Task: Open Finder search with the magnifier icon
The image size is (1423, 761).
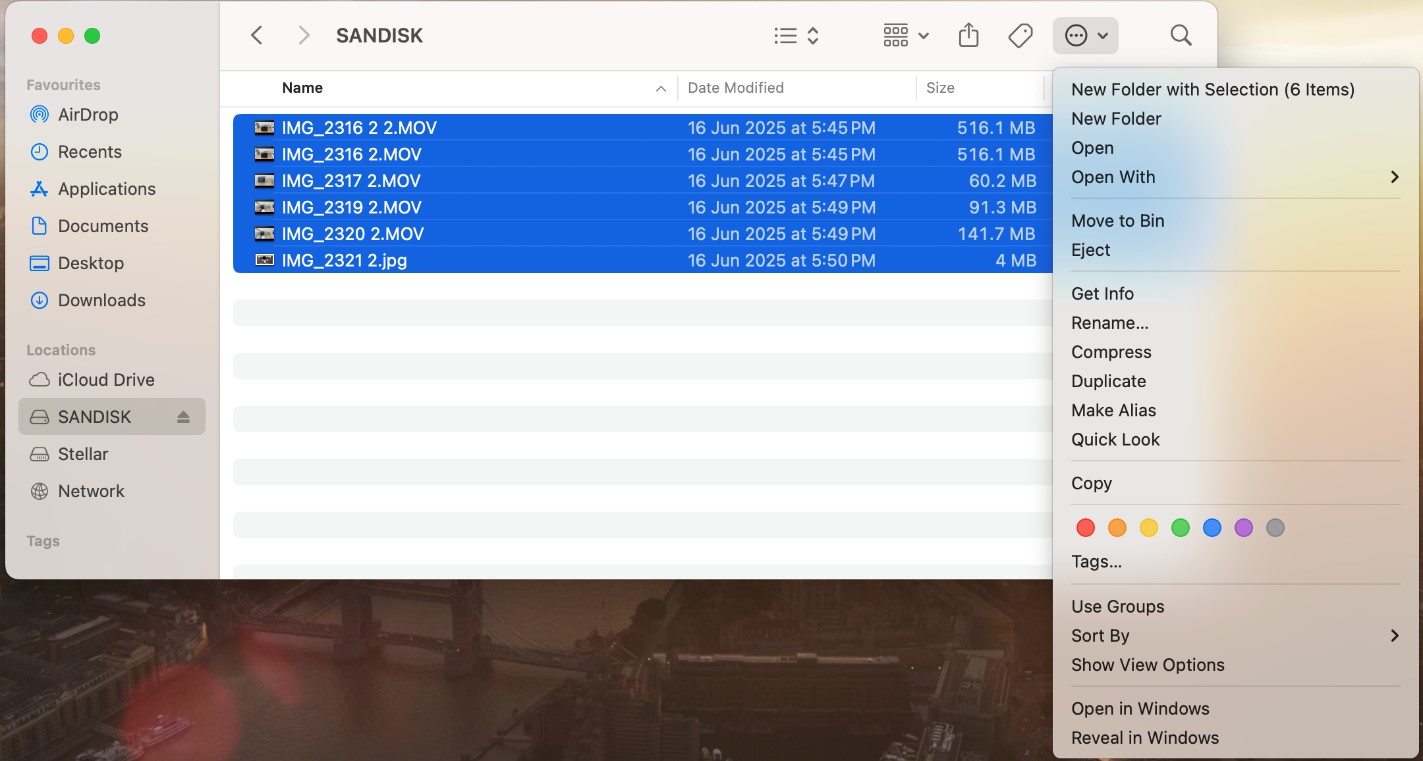Action: pos(1180,36)
